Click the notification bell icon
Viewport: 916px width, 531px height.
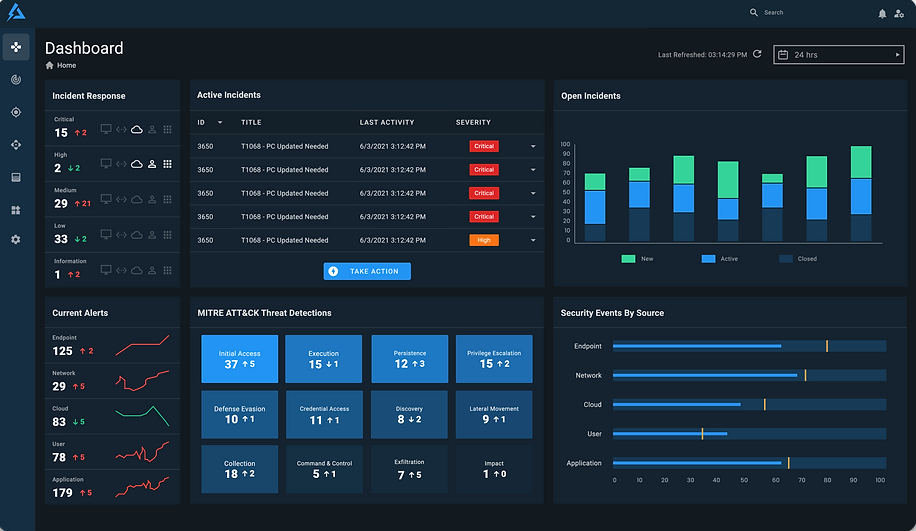[882, 13]
